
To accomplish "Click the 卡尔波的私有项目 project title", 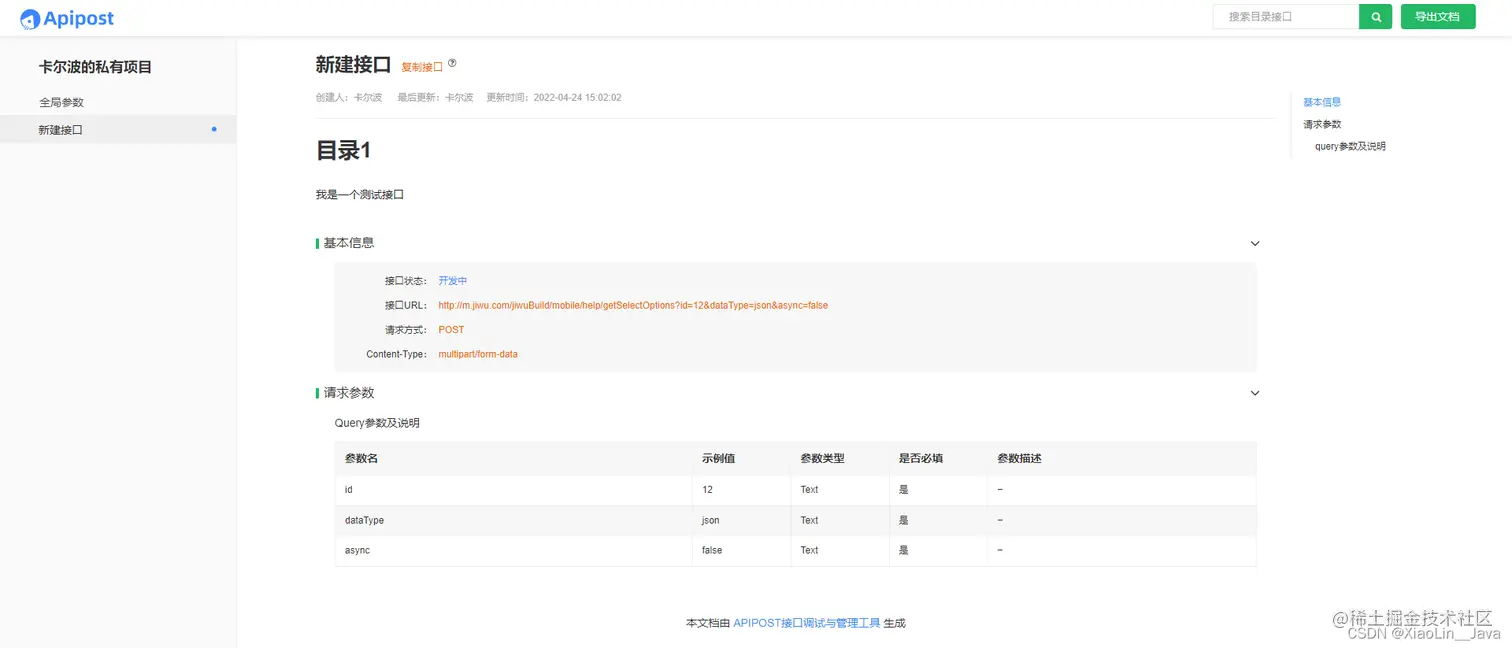I will [x=95, y=67].
